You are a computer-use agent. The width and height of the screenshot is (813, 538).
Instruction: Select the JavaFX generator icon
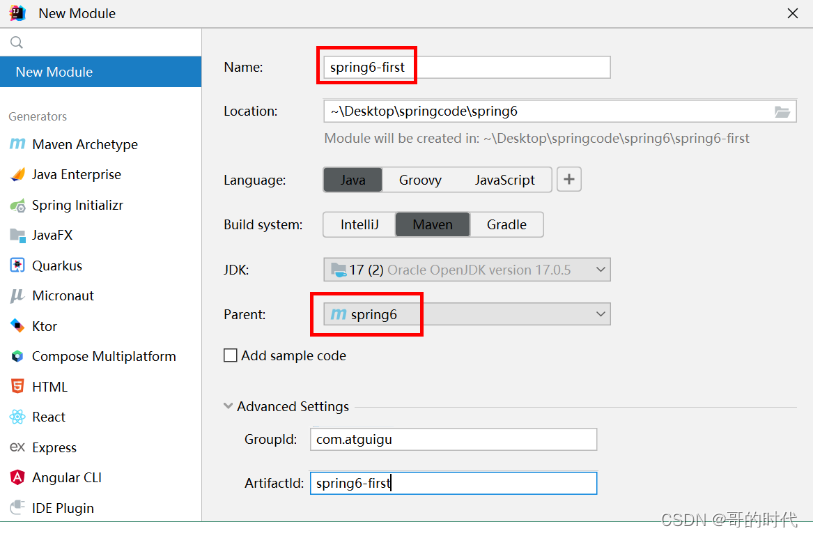18,235
